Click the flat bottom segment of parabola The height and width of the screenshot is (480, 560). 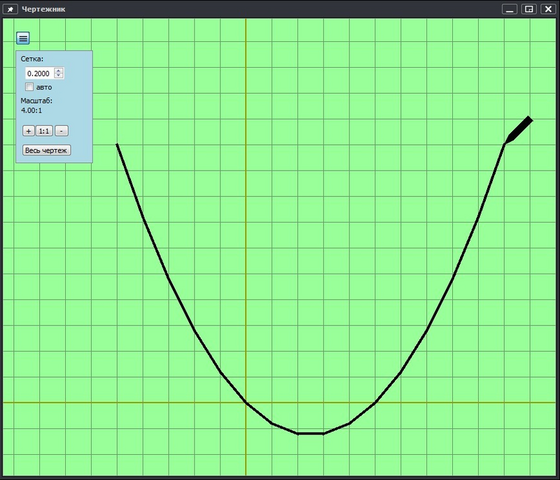(x=311, y=434)
